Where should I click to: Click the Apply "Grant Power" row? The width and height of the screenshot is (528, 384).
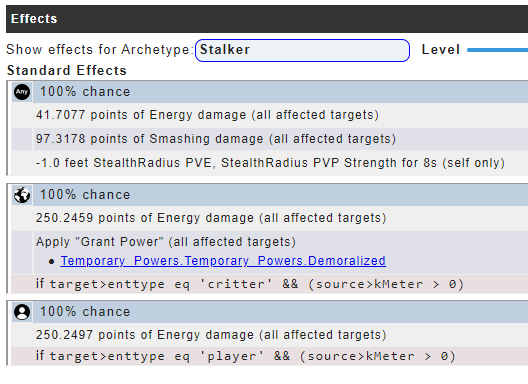click(280, 252)
